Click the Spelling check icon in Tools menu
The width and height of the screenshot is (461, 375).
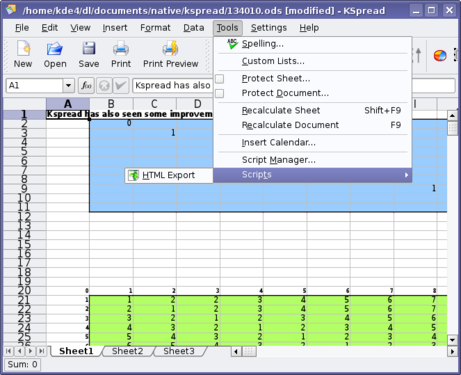pos(232,44)
